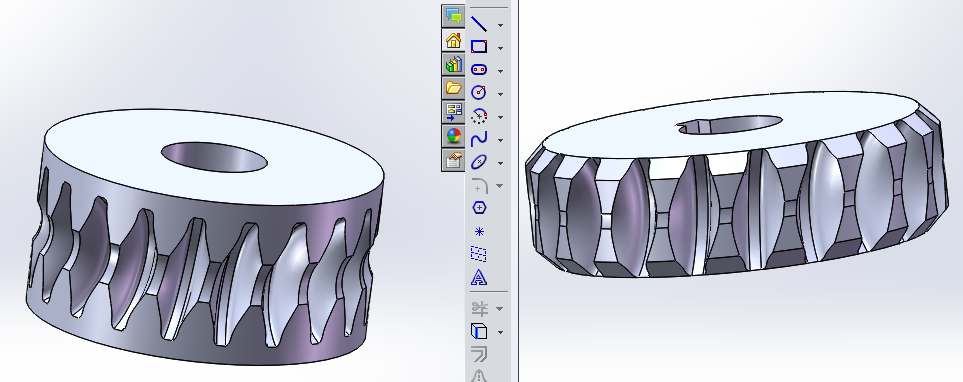The height and width of the screenshot is (382, 963).
Task: Click the Convert Entities cube icon
Action: (x=479, y=332)
